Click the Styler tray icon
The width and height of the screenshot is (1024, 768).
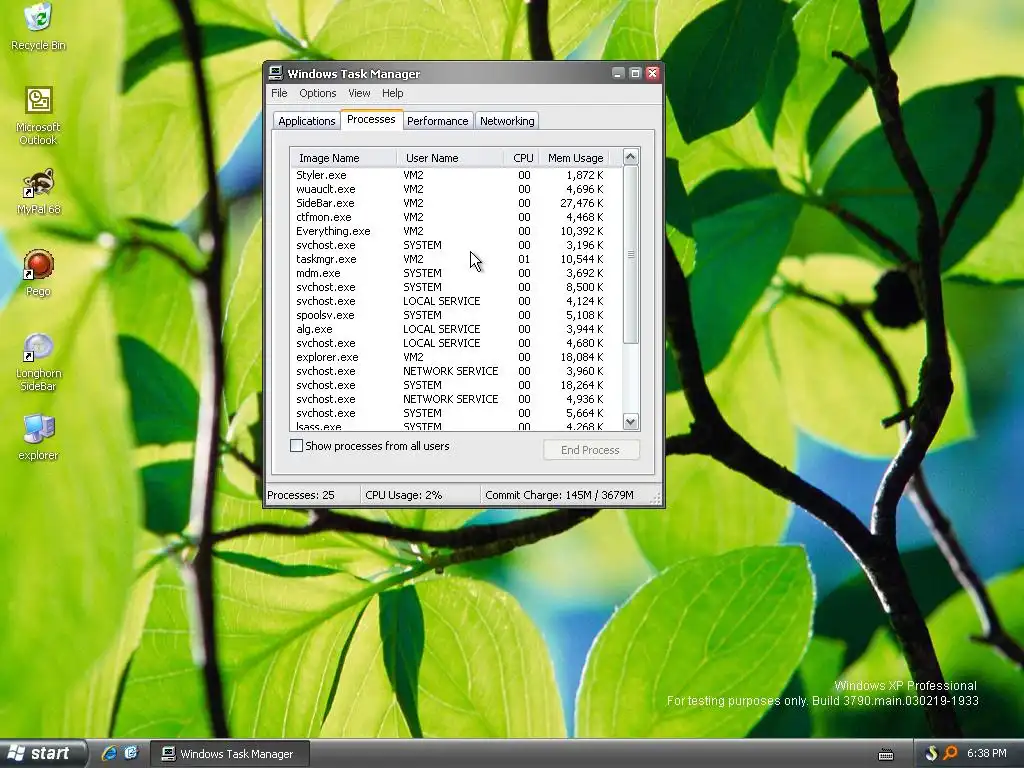click(932, 754)
